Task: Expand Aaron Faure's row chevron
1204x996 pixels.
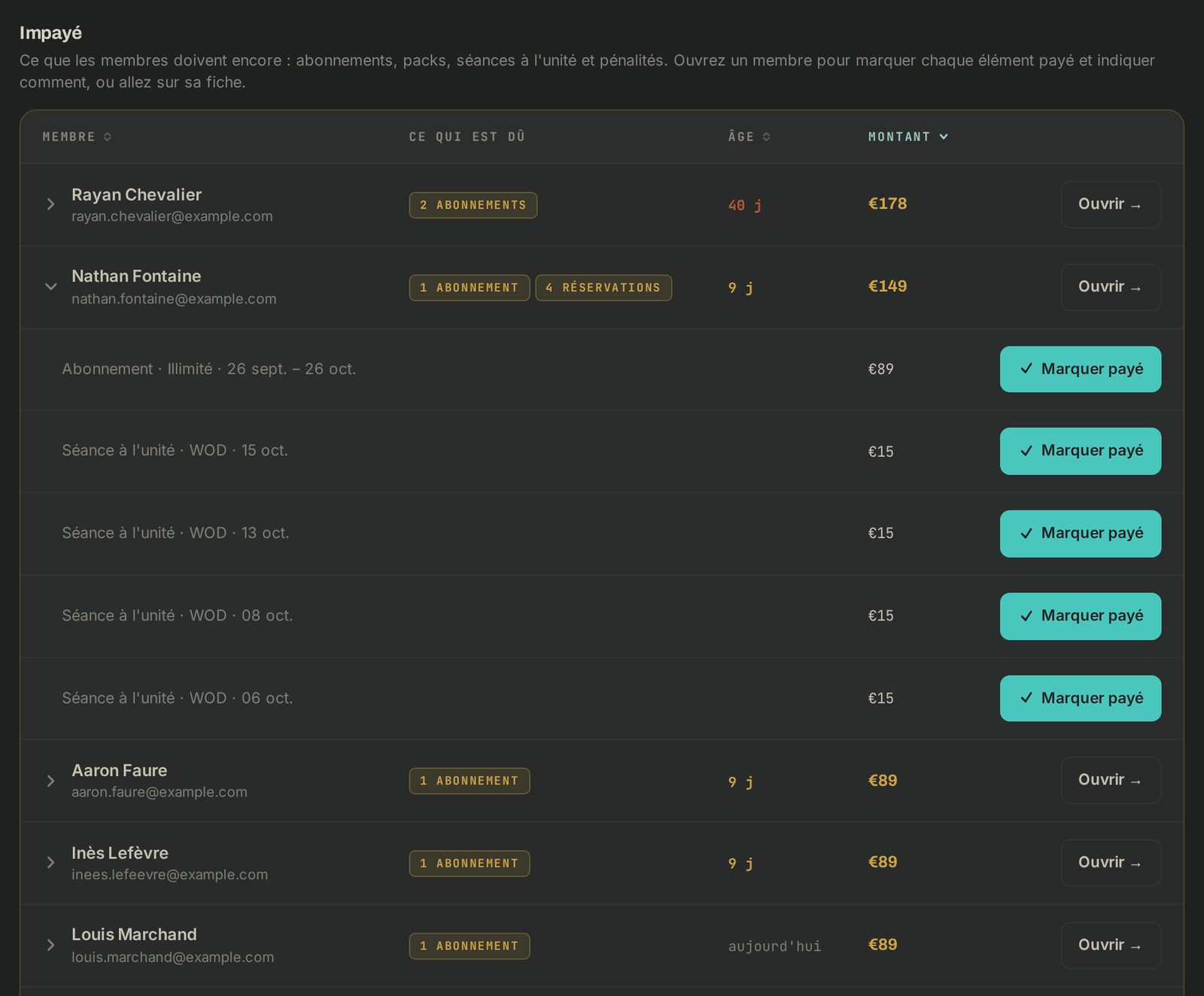Action: [50, 781]
